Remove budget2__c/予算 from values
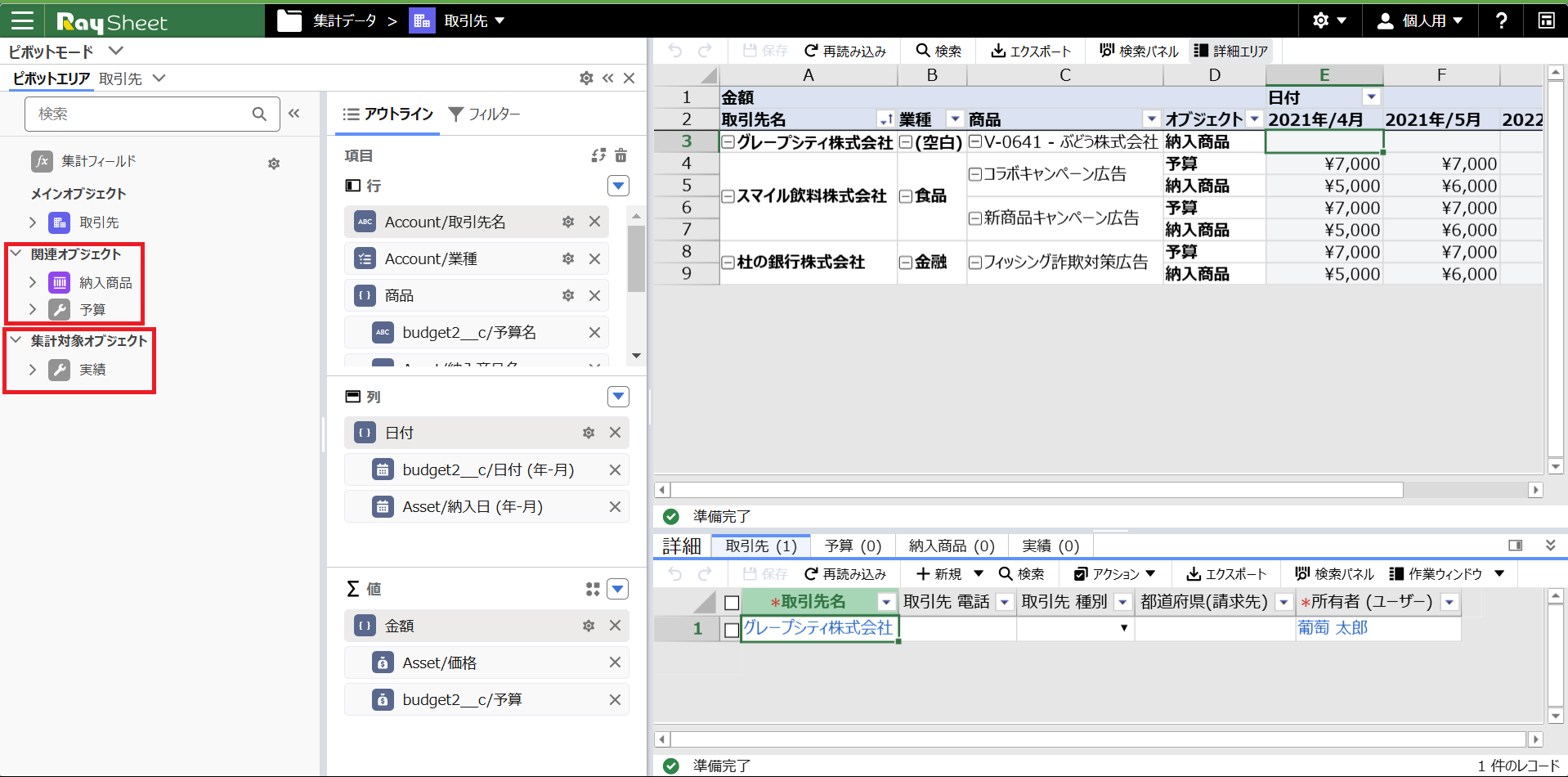 [x=615, y=700]
